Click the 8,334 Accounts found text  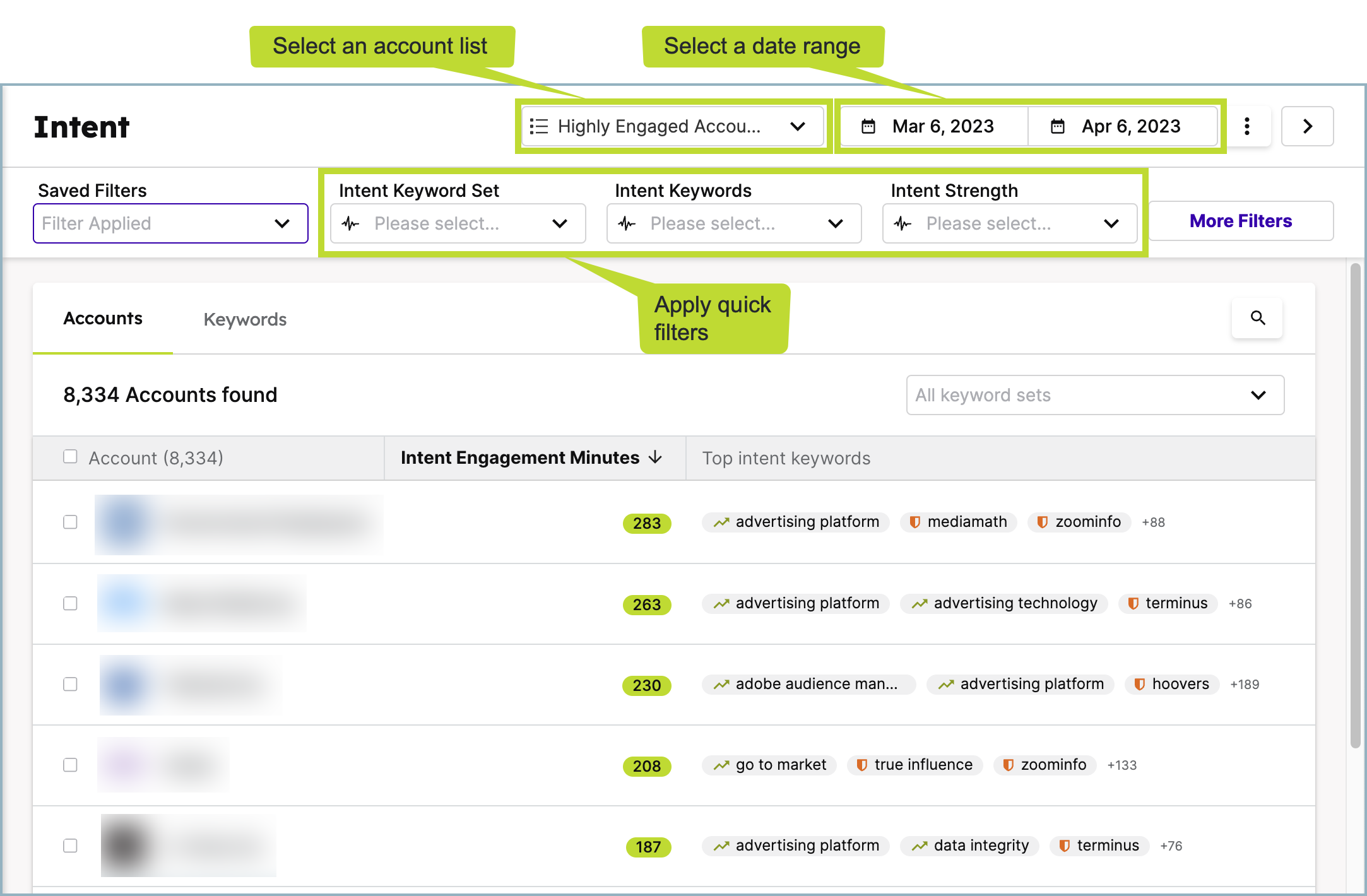click(170, 395)
